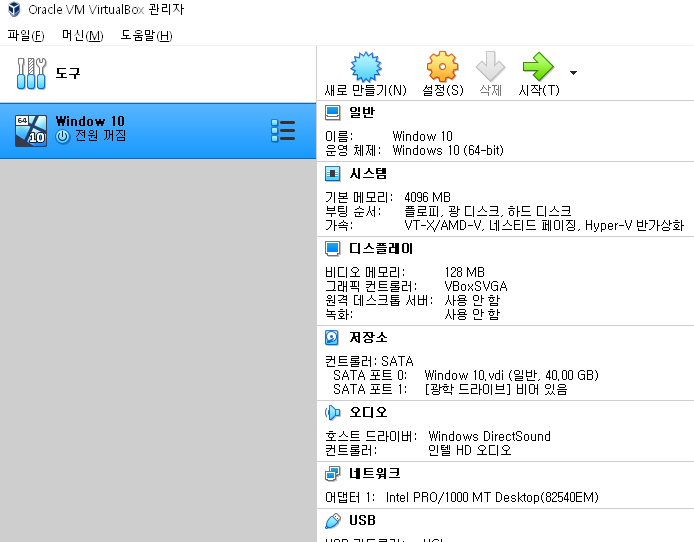This screenshot has width=694, height=542.
Task: Select the 도구 label in the left panel
Action: [68, 73]
